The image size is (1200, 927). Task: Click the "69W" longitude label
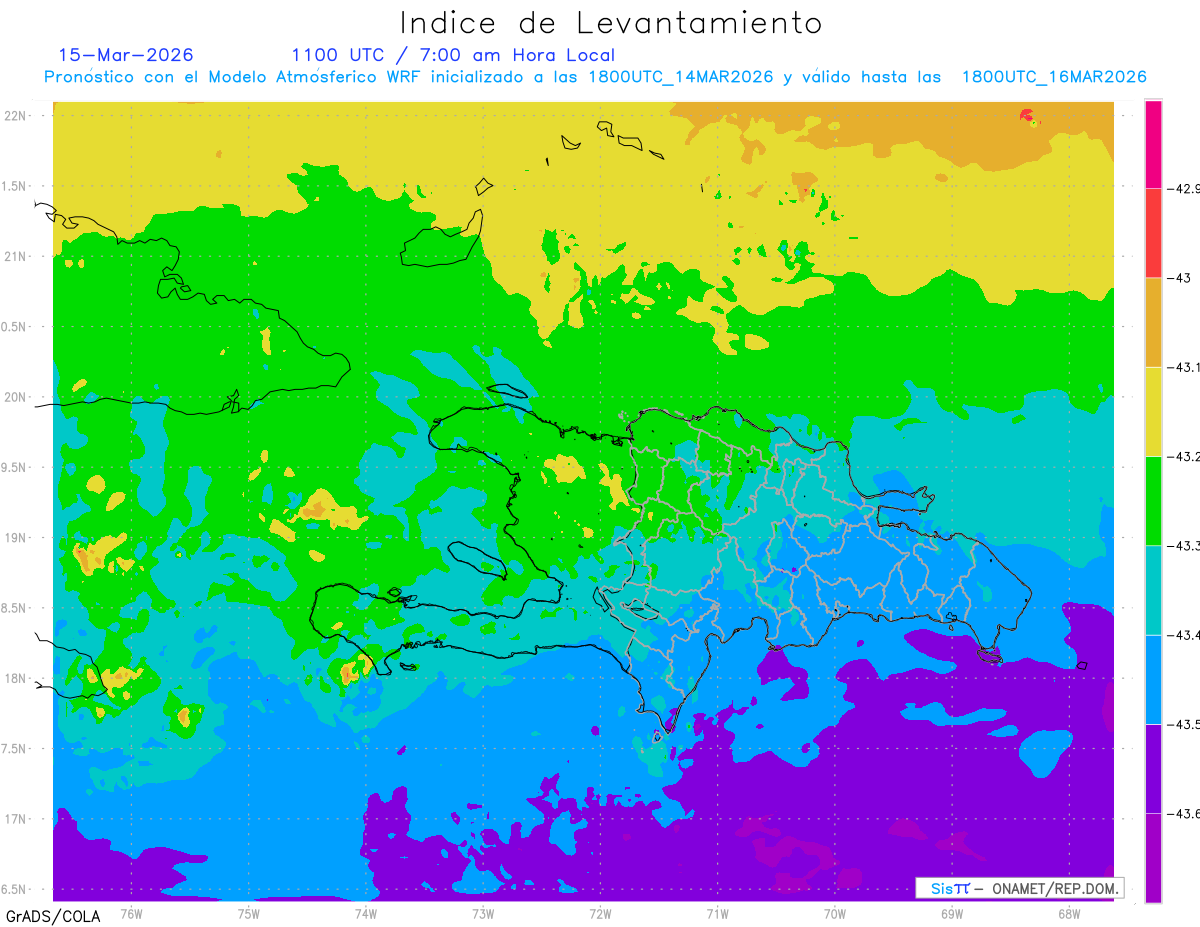click(952, 914)
